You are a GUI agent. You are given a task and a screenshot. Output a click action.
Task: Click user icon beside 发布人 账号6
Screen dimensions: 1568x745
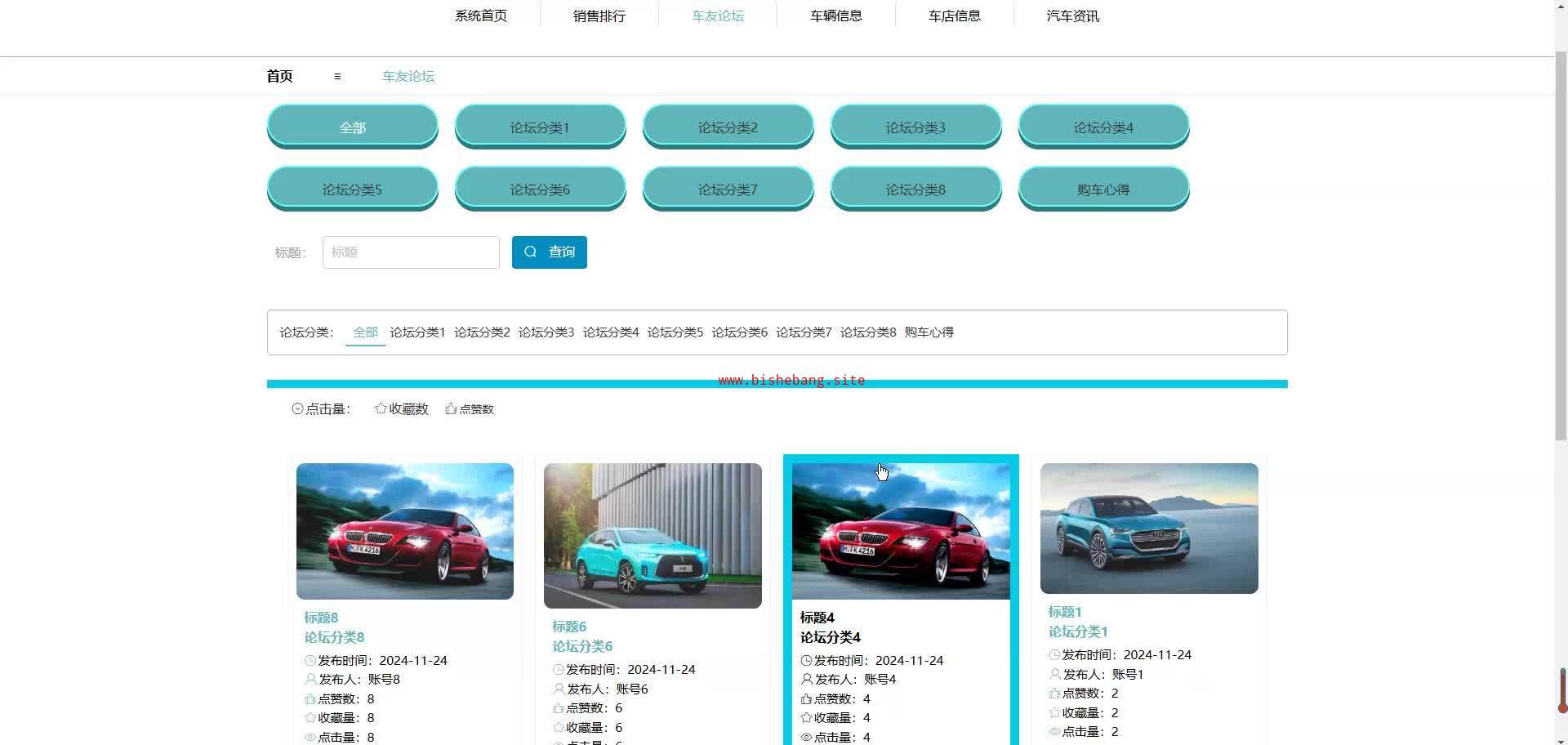[559, 689]
